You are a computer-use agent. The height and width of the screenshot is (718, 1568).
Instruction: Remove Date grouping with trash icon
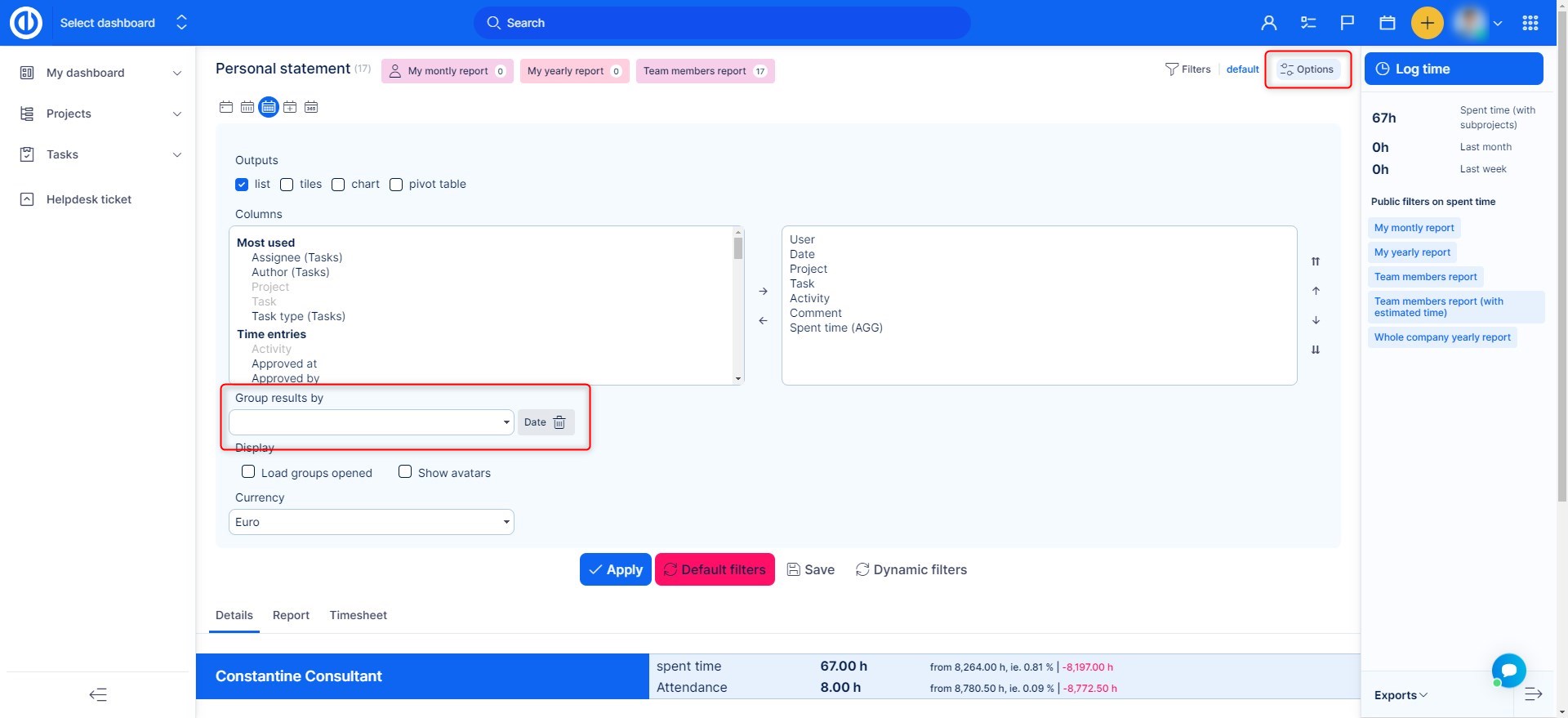(x=559, y=422)
